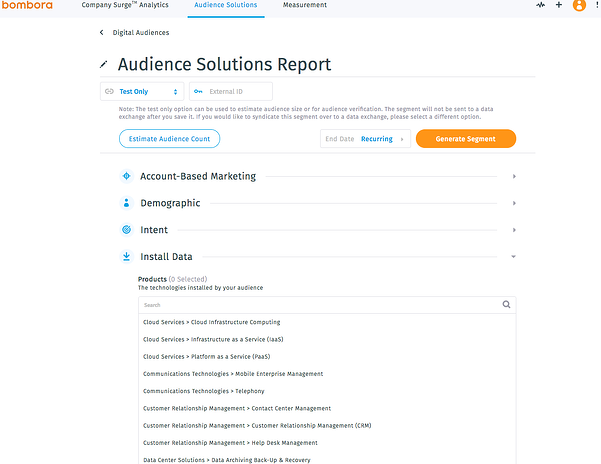Click the Intent heading
601x464 pixels.
154,230
